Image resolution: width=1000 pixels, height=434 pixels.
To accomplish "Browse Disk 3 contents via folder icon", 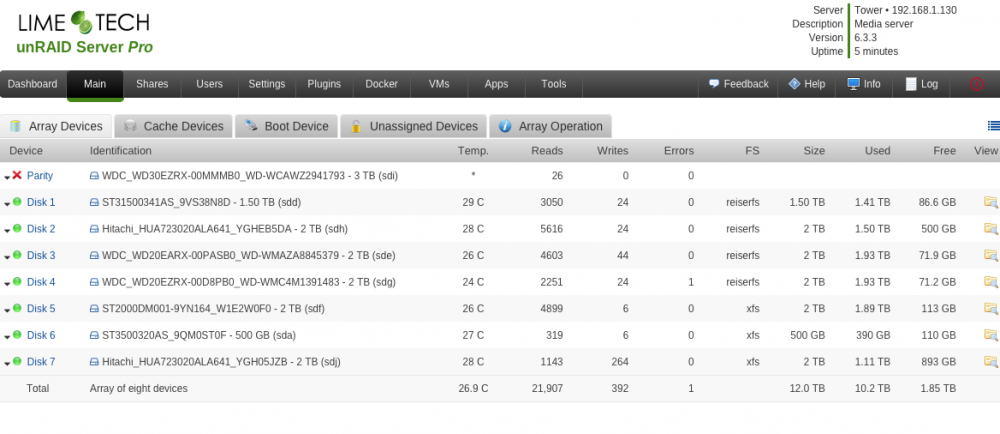I will pos(990,256).
